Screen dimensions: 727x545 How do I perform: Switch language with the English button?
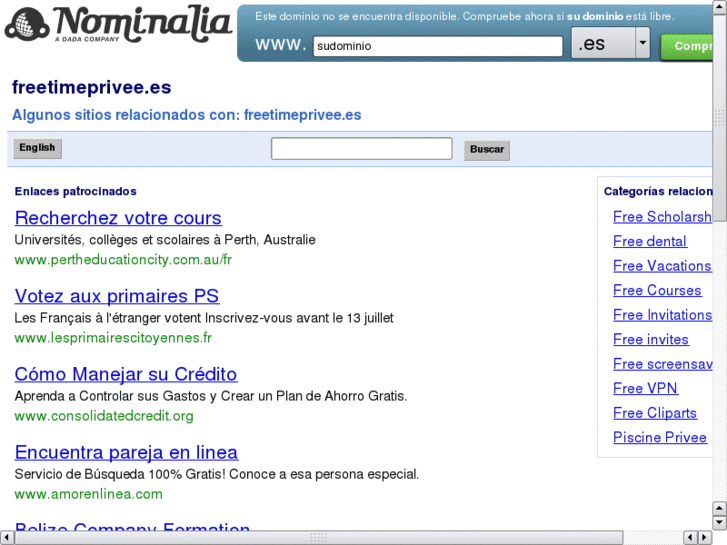38,148
